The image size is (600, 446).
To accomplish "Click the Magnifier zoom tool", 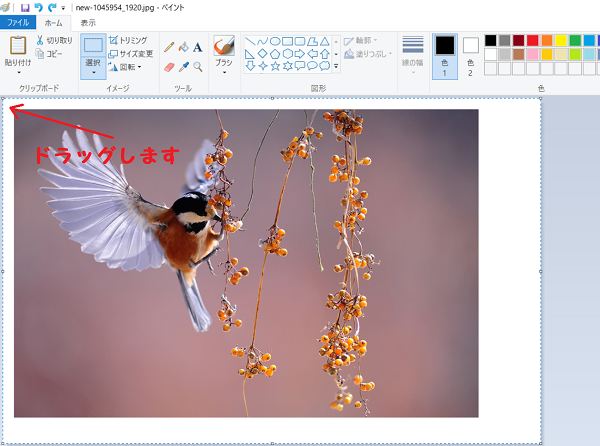I will point(197,67).
